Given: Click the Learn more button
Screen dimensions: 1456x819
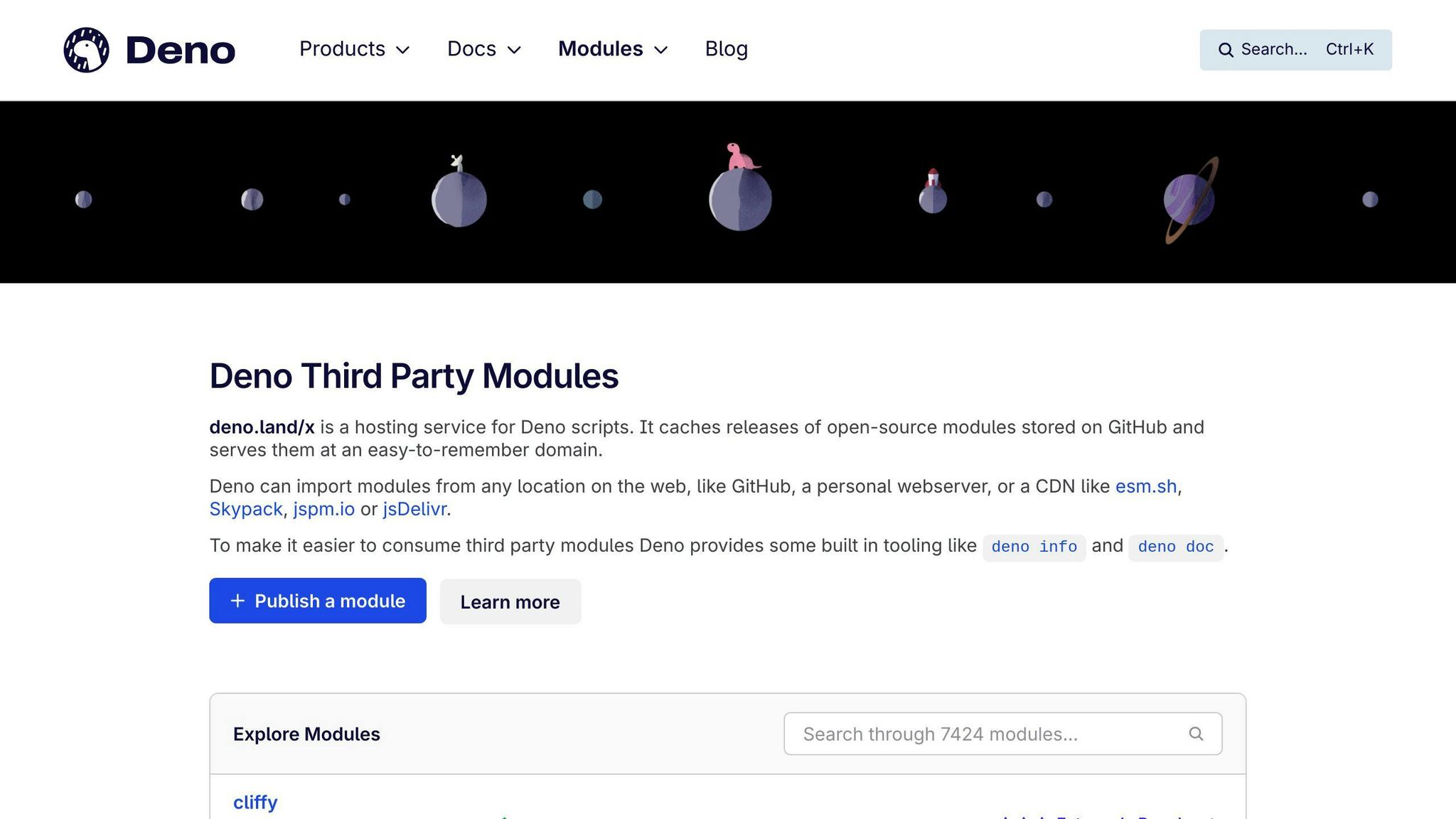Looking at the screenshot, I should [510, 601].
